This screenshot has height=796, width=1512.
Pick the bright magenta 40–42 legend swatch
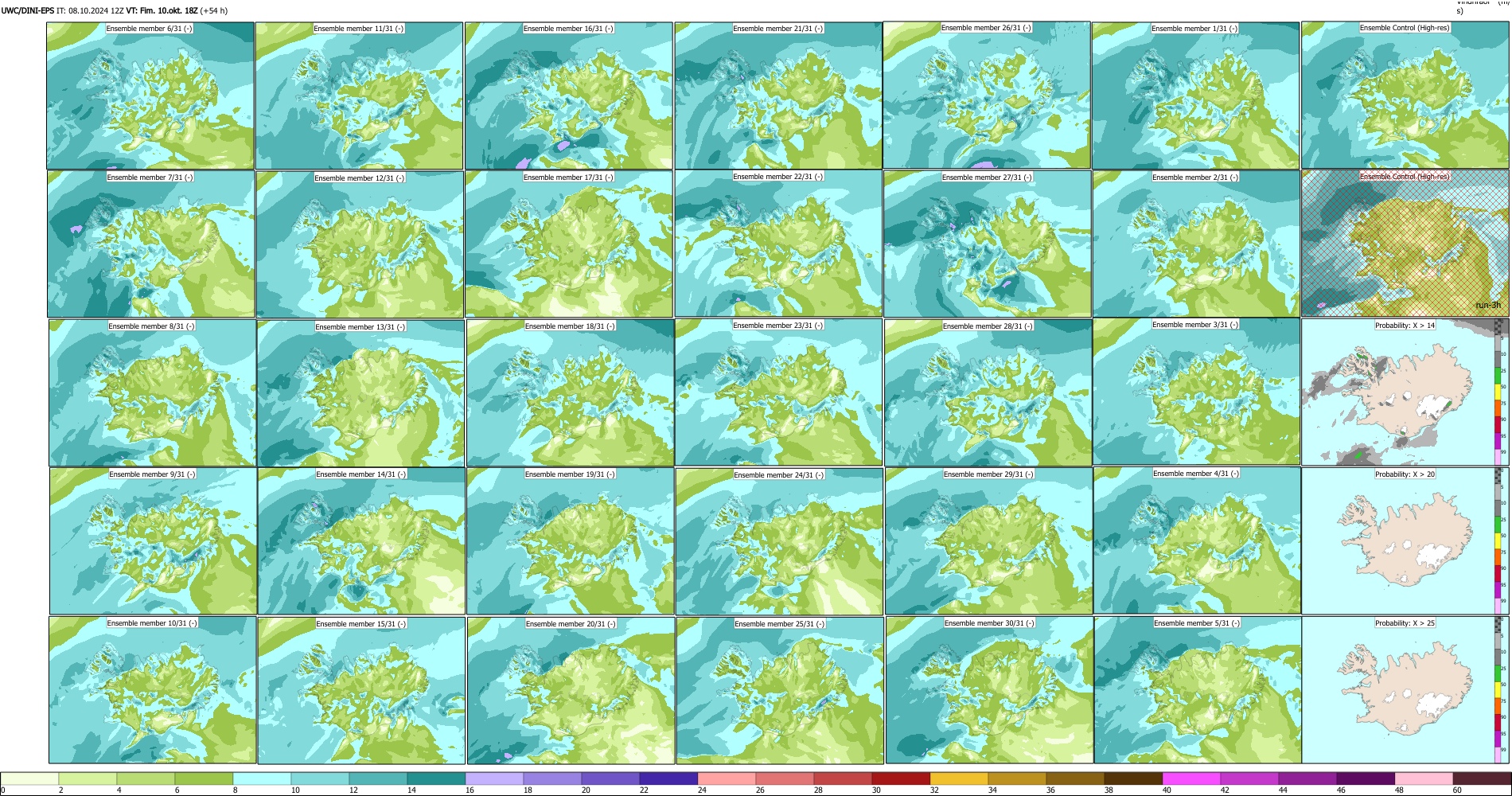coord(1191,778)
